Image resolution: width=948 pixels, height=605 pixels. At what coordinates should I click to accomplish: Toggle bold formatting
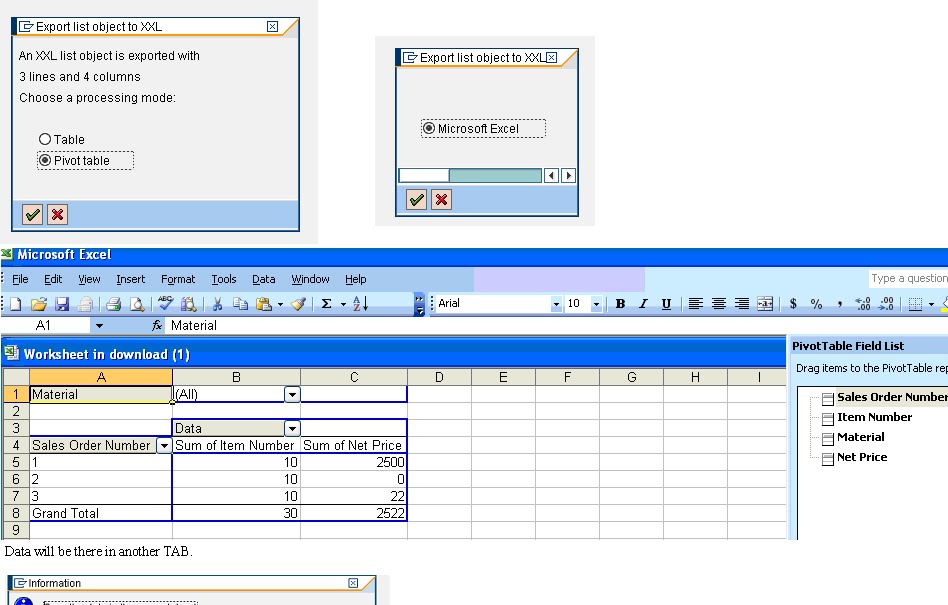(620, 305)
